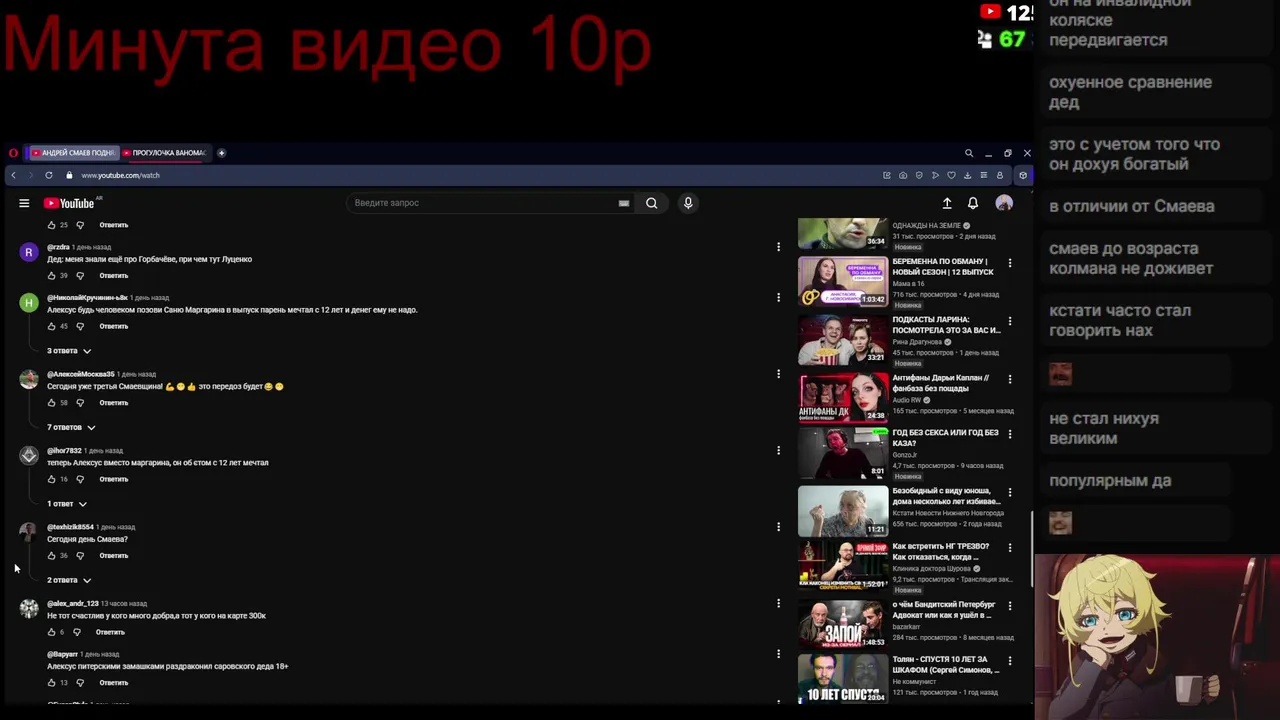Start voice search with the microphone icon

point(688,203)
